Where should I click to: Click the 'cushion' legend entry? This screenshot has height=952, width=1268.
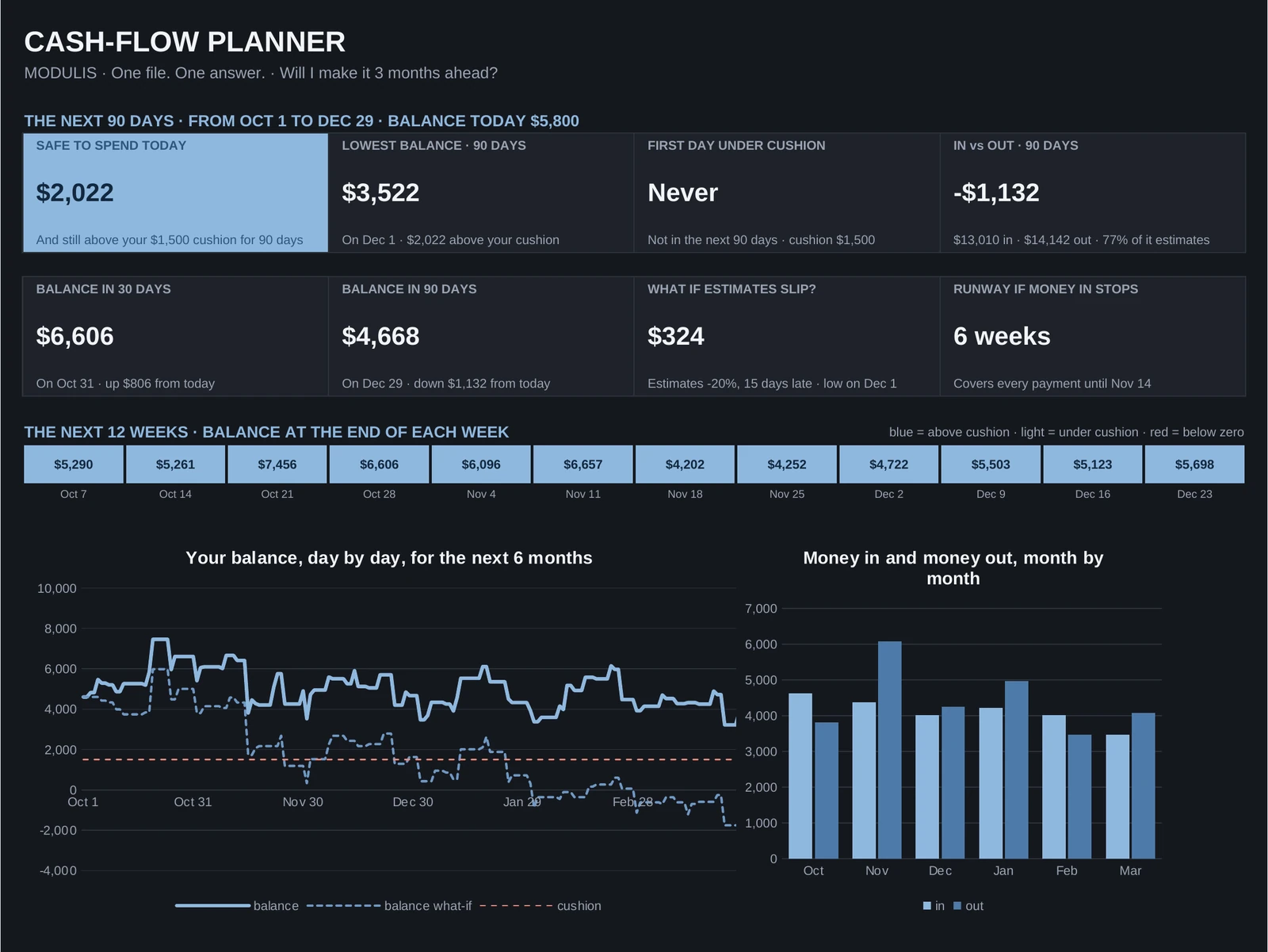coord(541,906)
